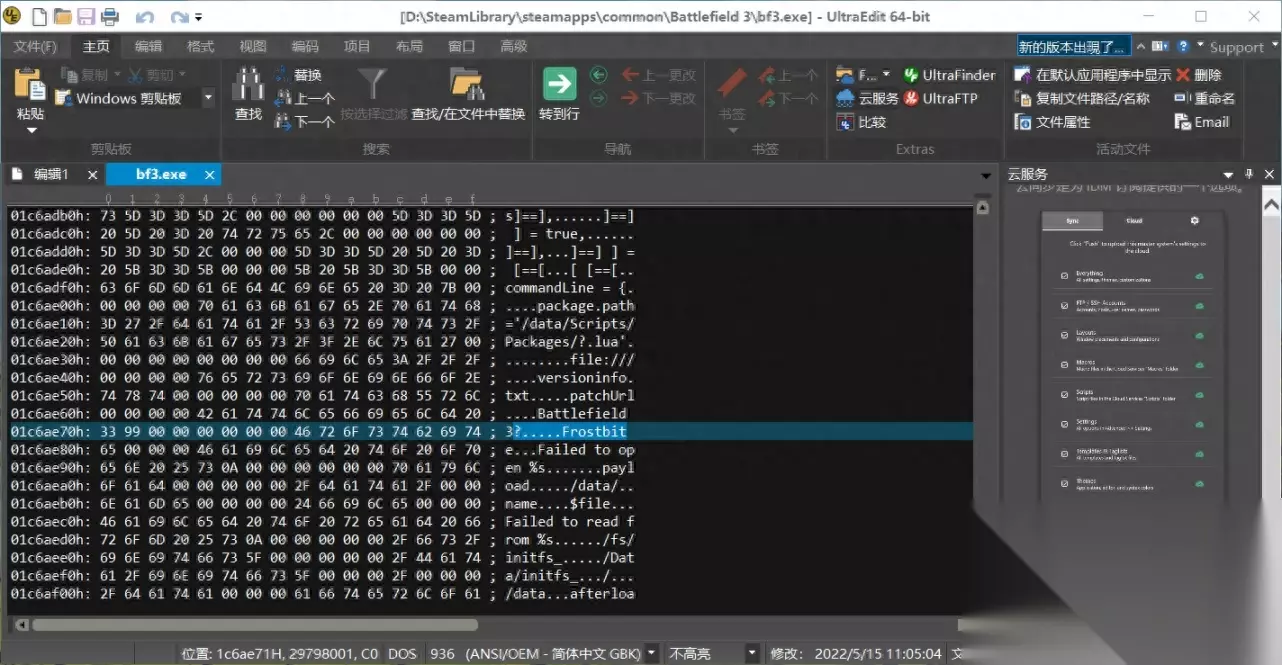Click the 粘贴 (Paste) clipboard icon

(x=30, y=86)
